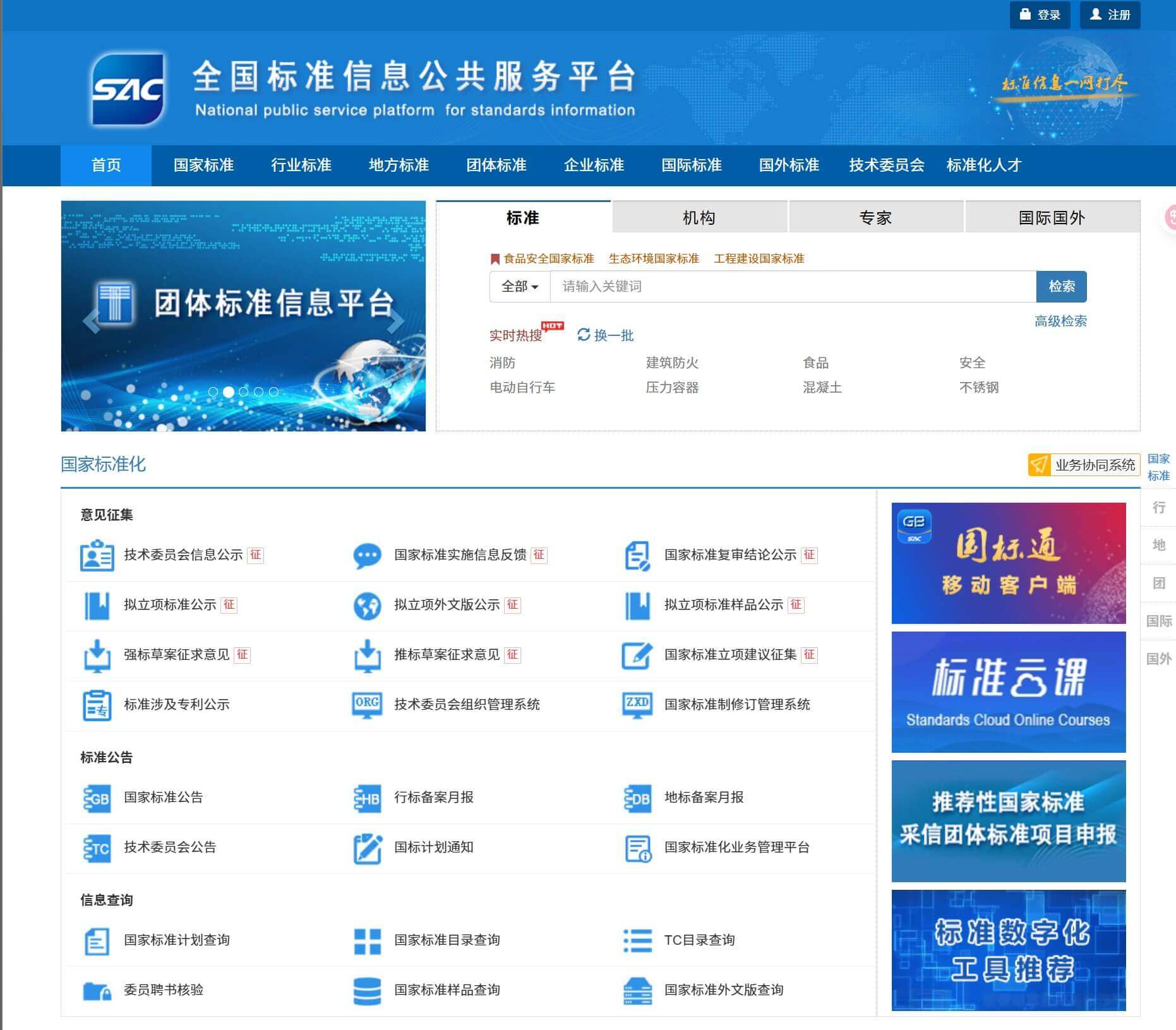Viewport: 1176px width, 1030px height.
Task: Open the 标准云课 banner thumbnail
Action: [x=1008, y=692]
